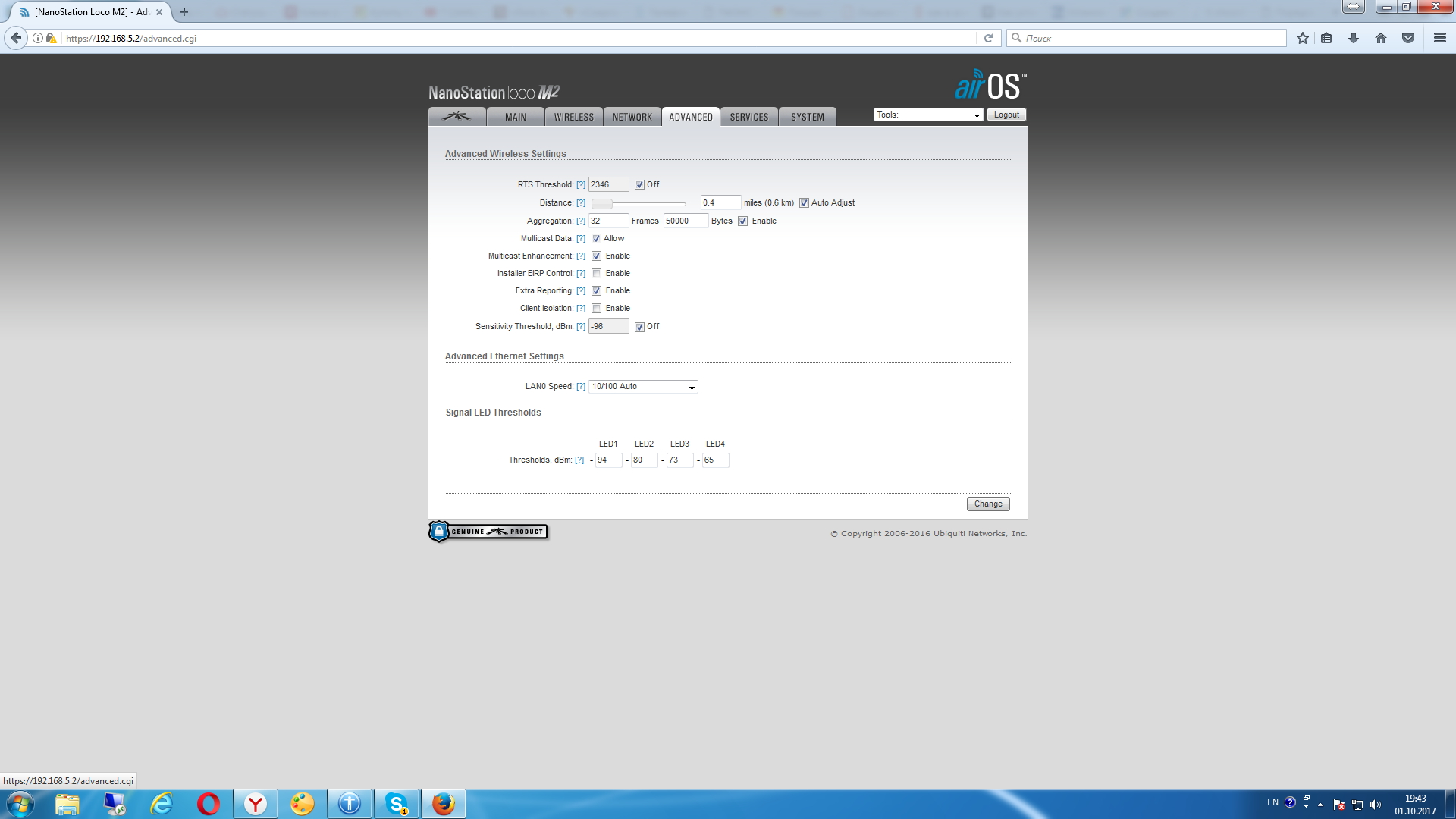Viewport: 1456px width, 819px height.
Task: Open Client Isolation help link
Action: (x=581, y=309)
